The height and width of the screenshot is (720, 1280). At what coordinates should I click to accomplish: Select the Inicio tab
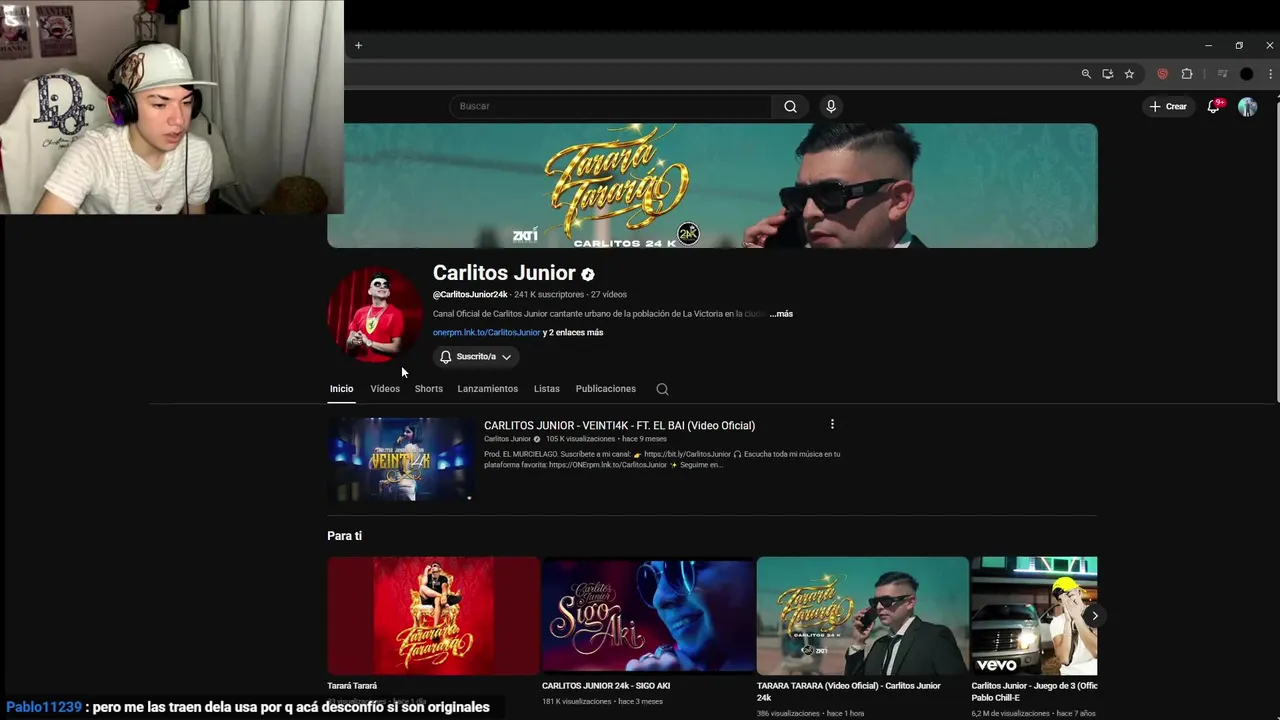click(341, 389)
